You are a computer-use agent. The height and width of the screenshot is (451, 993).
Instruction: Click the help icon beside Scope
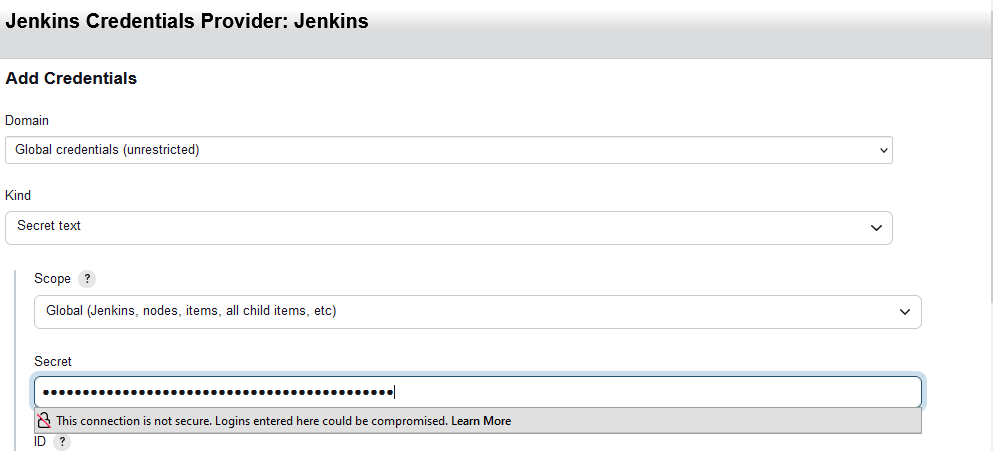87,279
